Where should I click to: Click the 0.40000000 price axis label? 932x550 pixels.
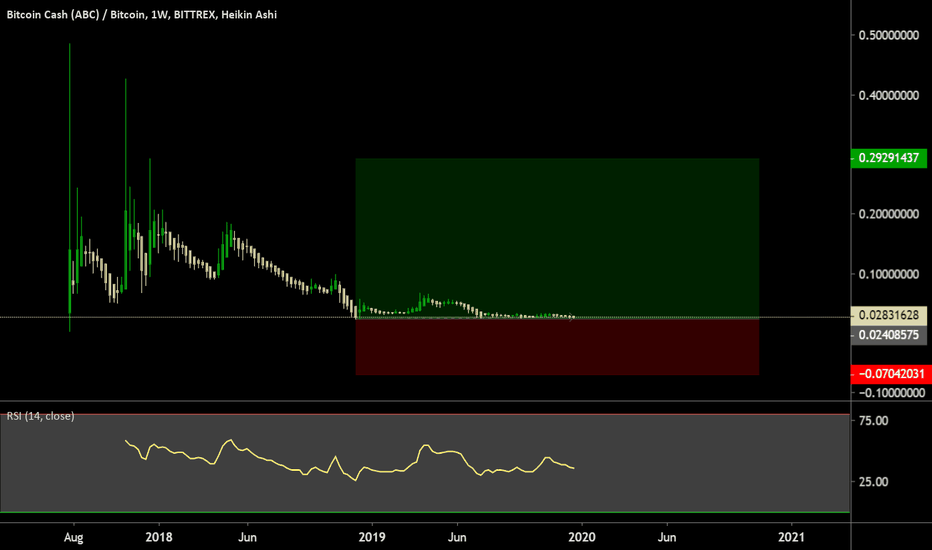click(x=889, y=95)
